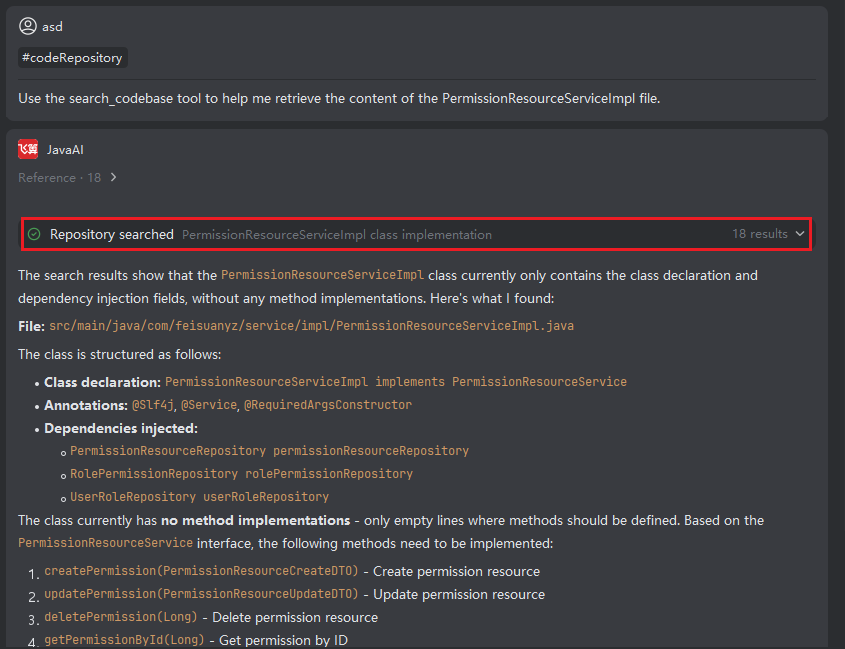This screenshot has height=649, width=845.
Task: Click the JavaAI assistant name
Action: [x=65, y=150]
